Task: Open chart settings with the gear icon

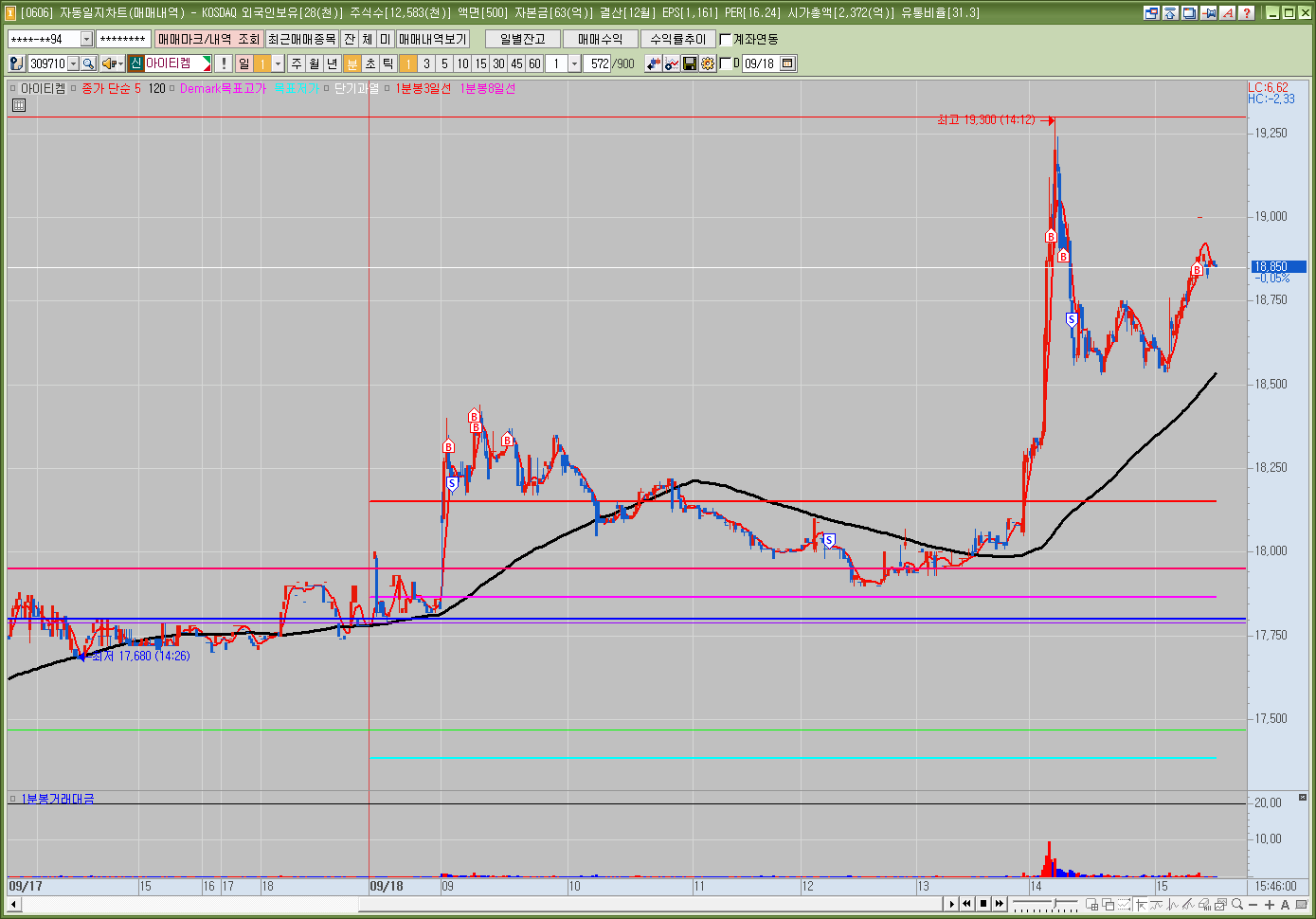Action: pyautogui.click(x=708, y=63)
